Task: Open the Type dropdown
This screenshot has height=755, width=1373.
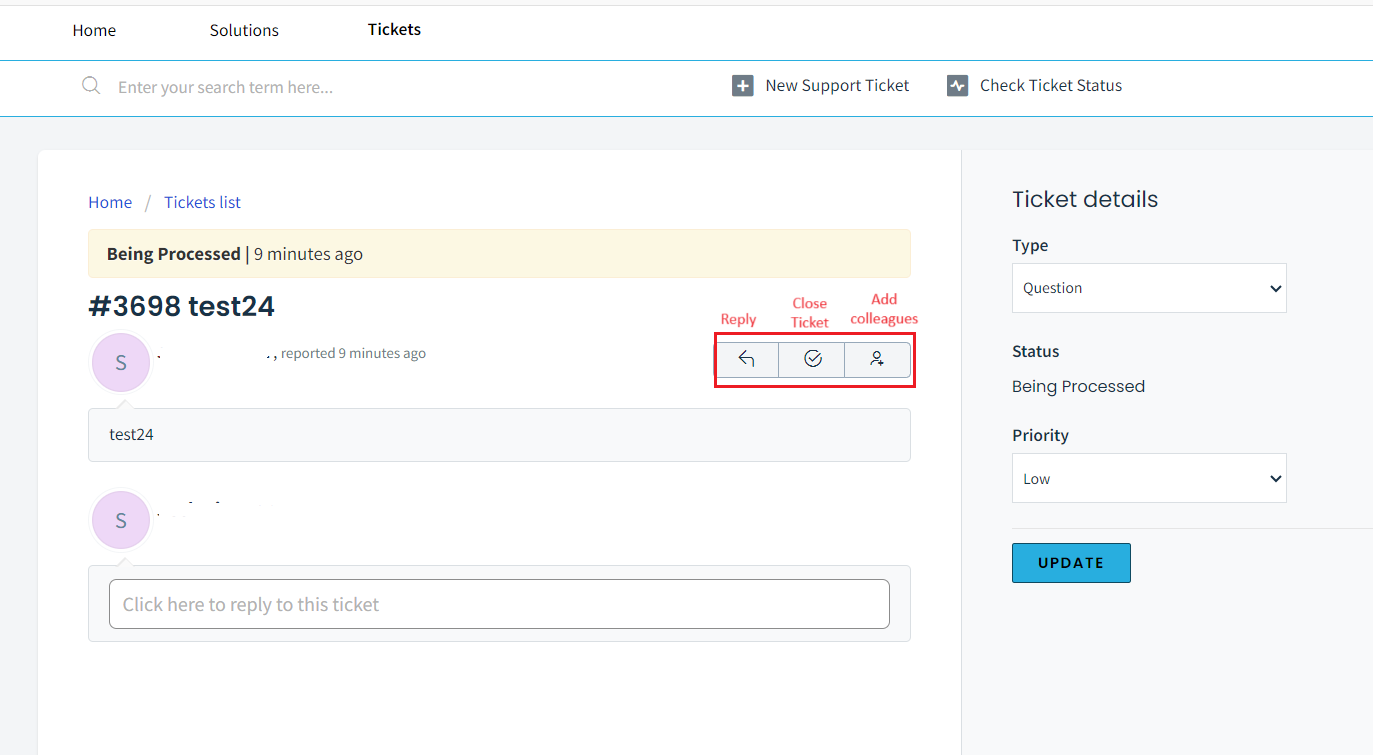Action: coord(1149,288)
